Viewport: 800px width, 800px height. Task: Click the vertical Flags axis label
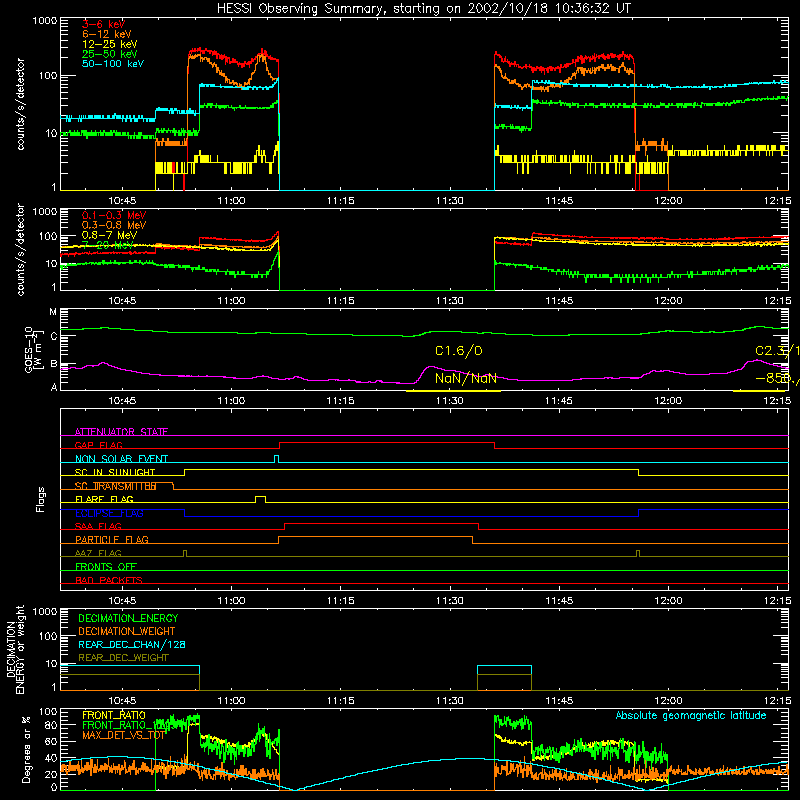coord(41,499)
